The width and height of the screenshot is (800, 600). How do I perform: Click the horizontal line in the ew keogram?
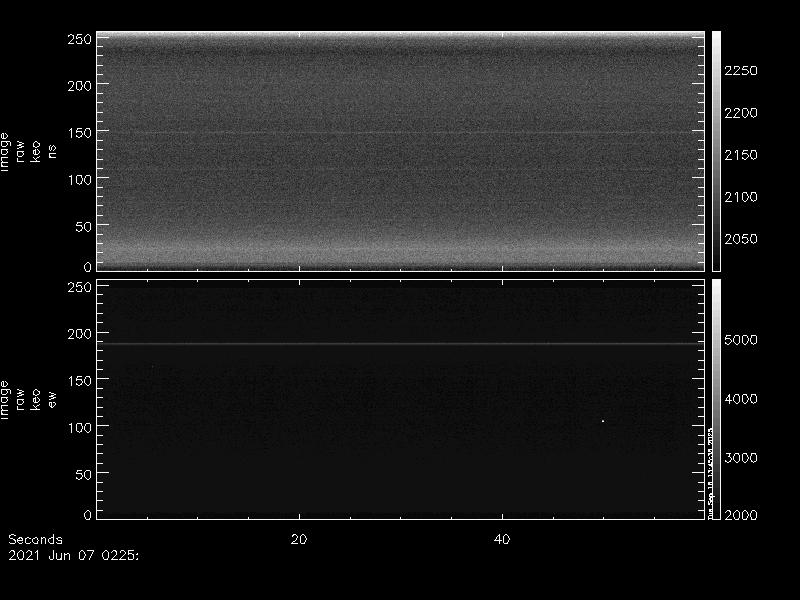click(x=400, y=344)
